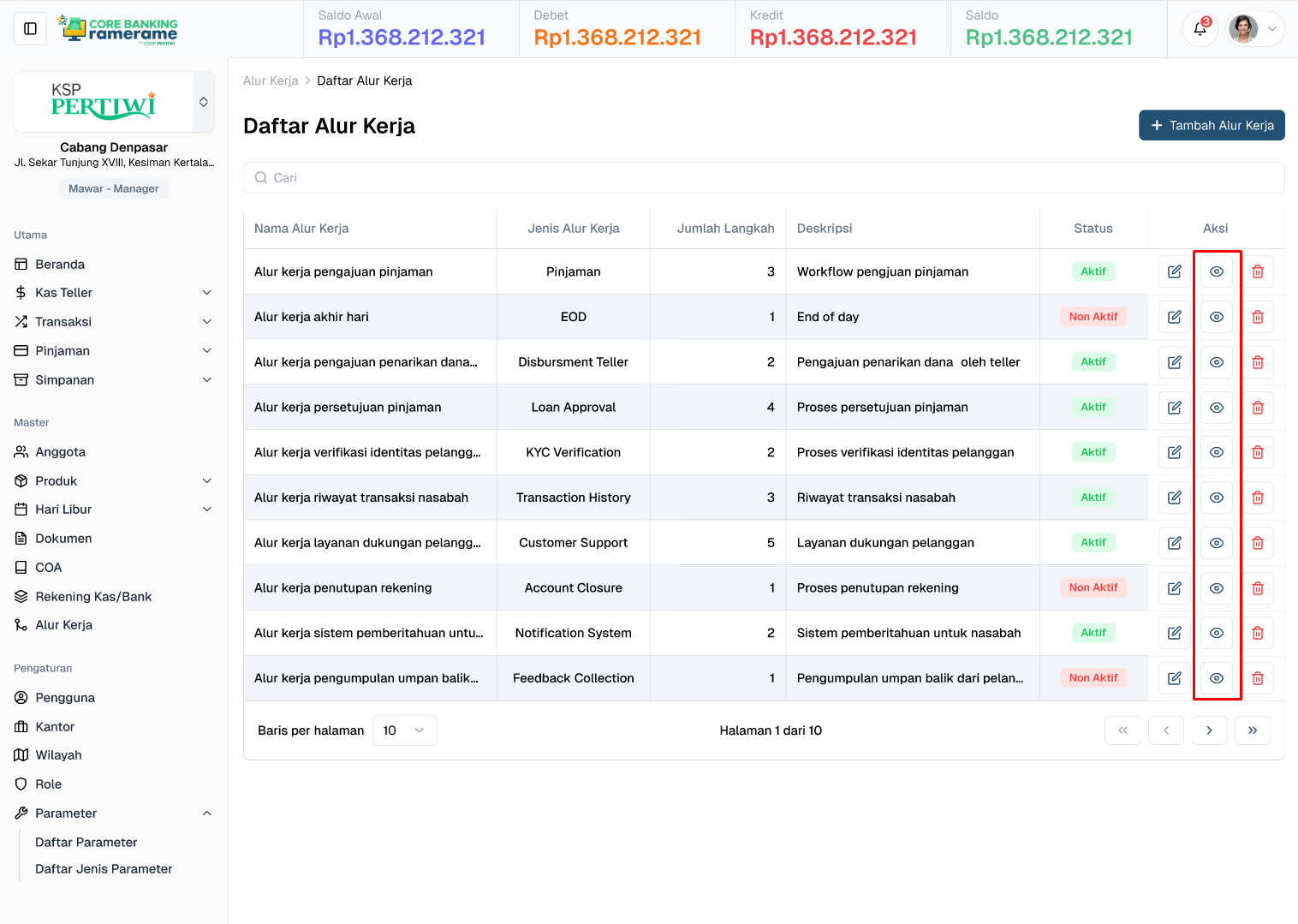Delete the Feedback Collection workflow row
Screen dimensions: 1298x924
point(1257,678)
